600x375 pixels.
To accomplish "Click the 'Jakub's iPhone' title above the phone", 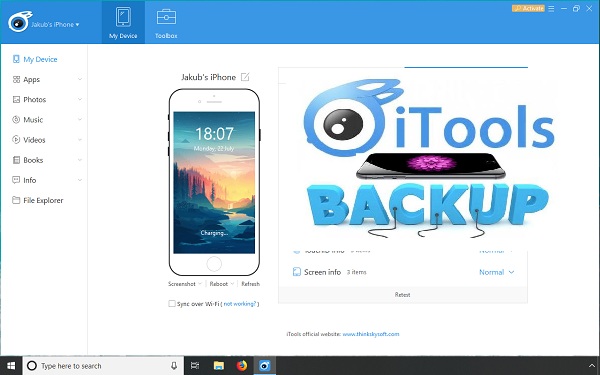I will [209, 77].
